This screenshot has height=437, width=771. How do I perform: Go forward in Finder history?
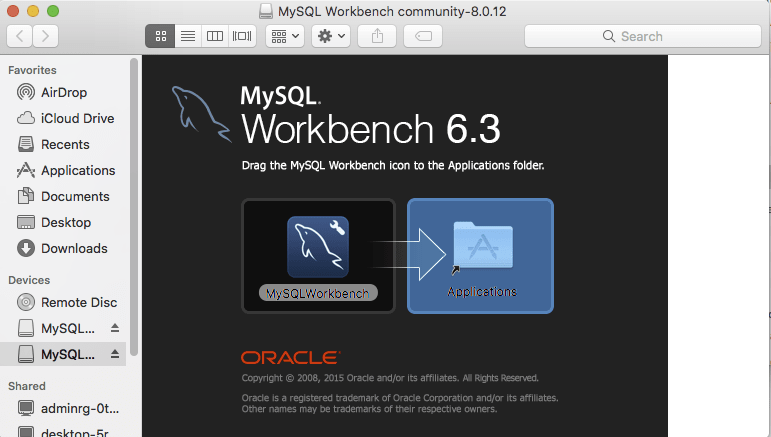pos(45,36)
